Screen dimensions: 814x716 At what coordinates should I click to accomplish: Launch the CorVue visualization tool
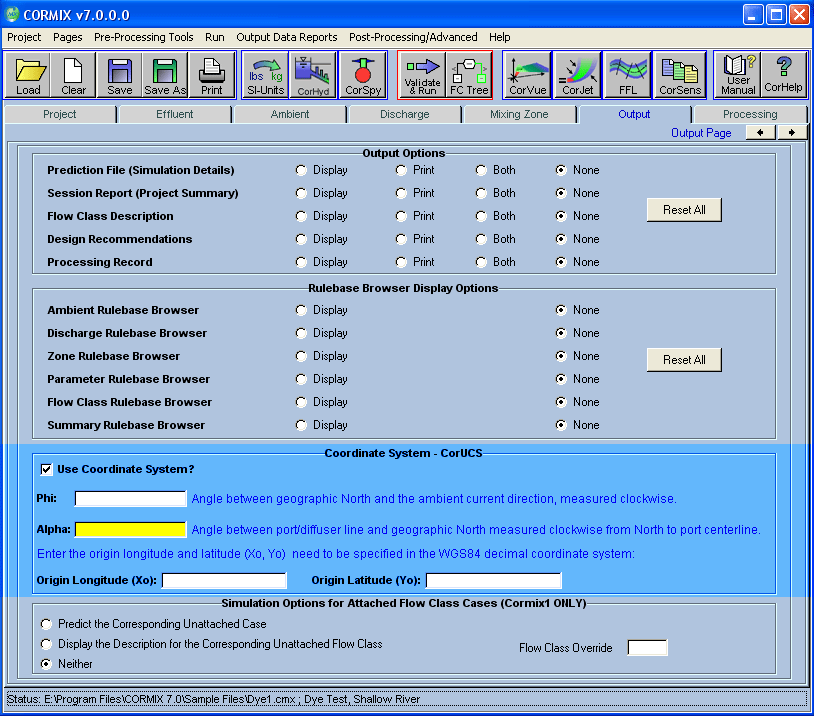pyautogui.click(x=527, y=75)
